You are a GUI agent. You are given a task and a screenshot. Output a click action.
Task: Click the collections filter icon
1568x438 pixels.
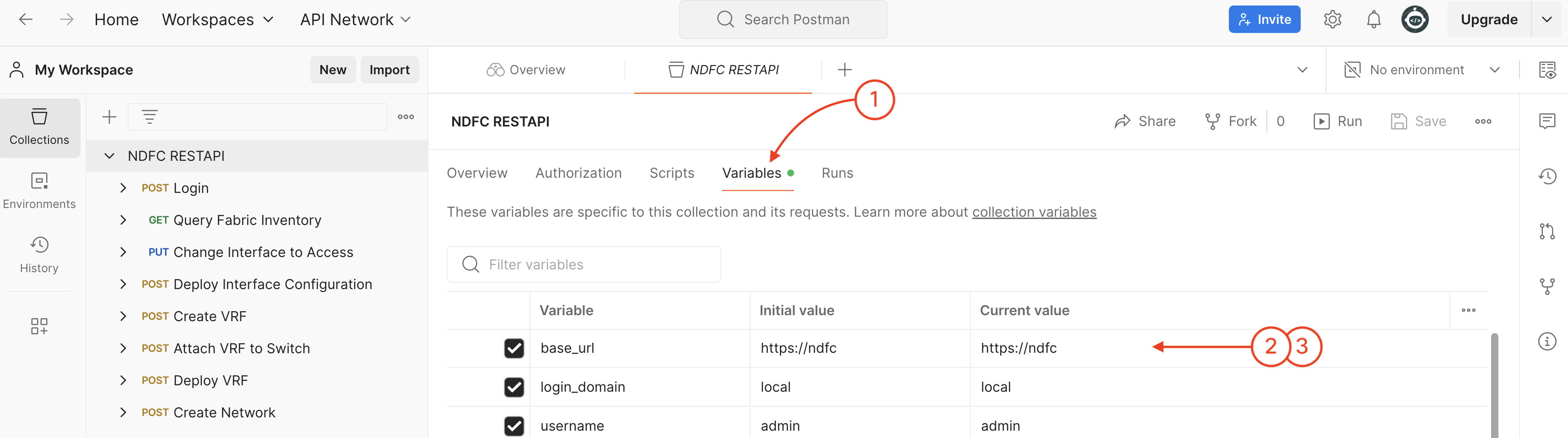pyautogui.click(x=150, y=117)
